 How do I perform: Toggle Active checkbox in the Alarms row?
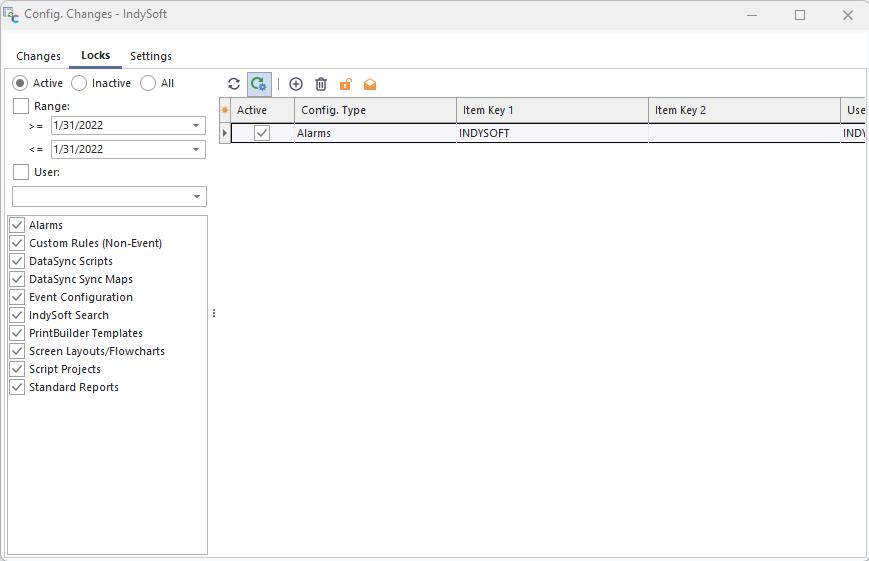(262, 133)
